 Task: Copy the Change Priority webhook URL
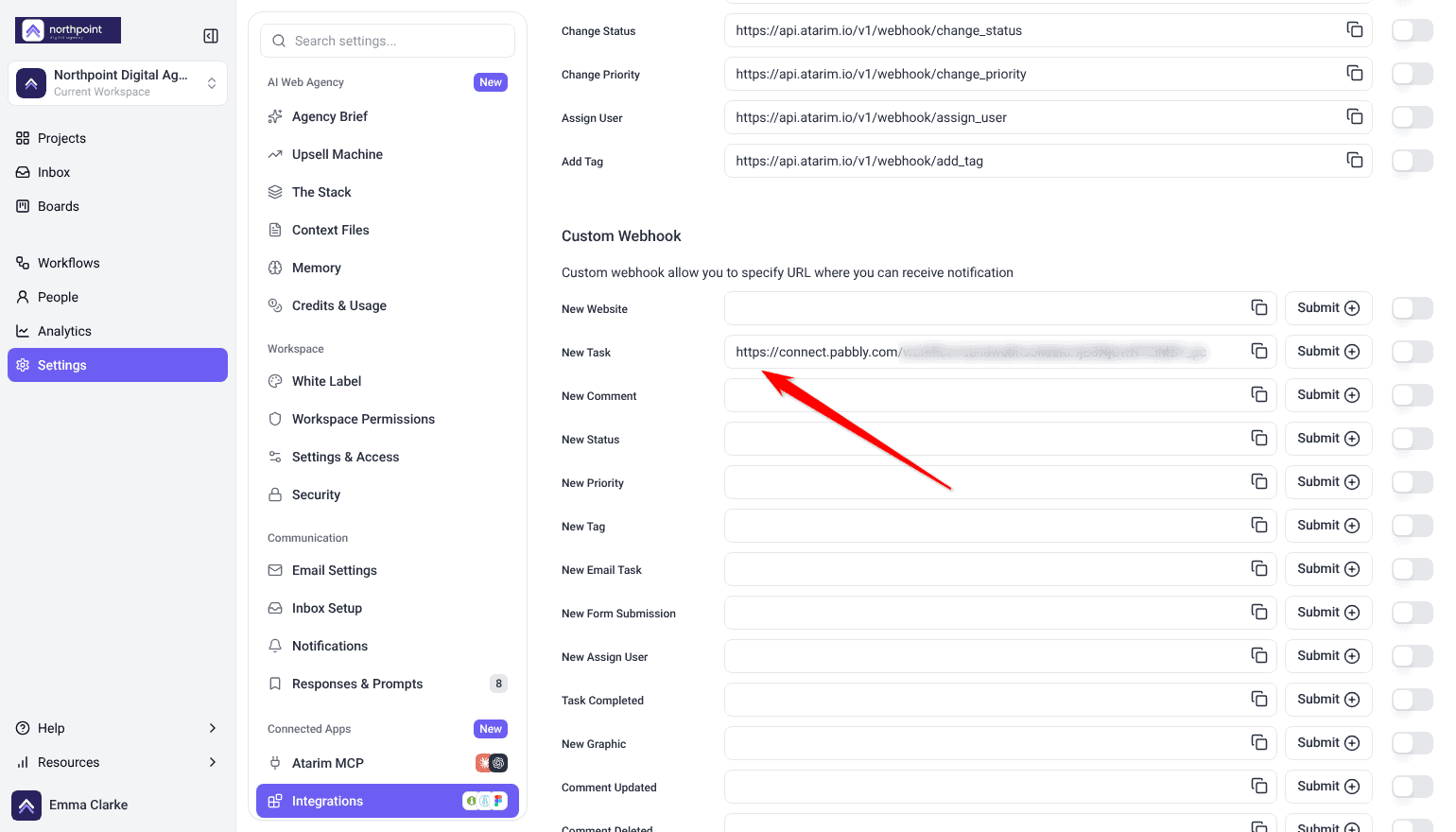[x=1355, y=73]
